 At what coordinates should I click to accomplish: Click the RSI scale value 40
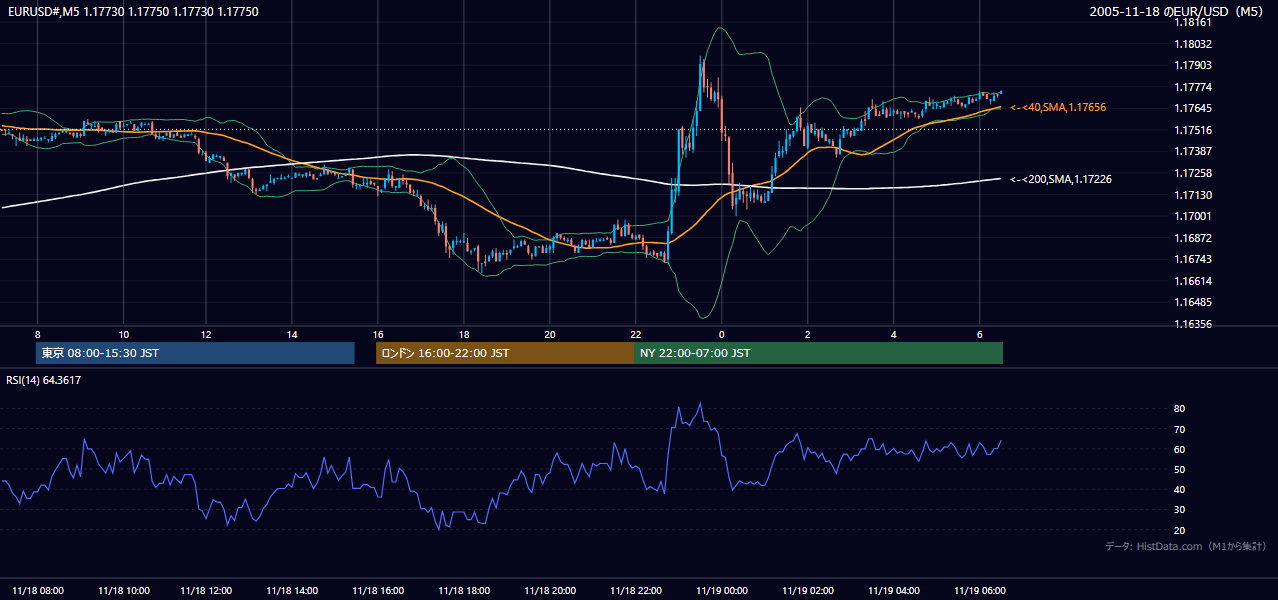[x=1179, y=489]
